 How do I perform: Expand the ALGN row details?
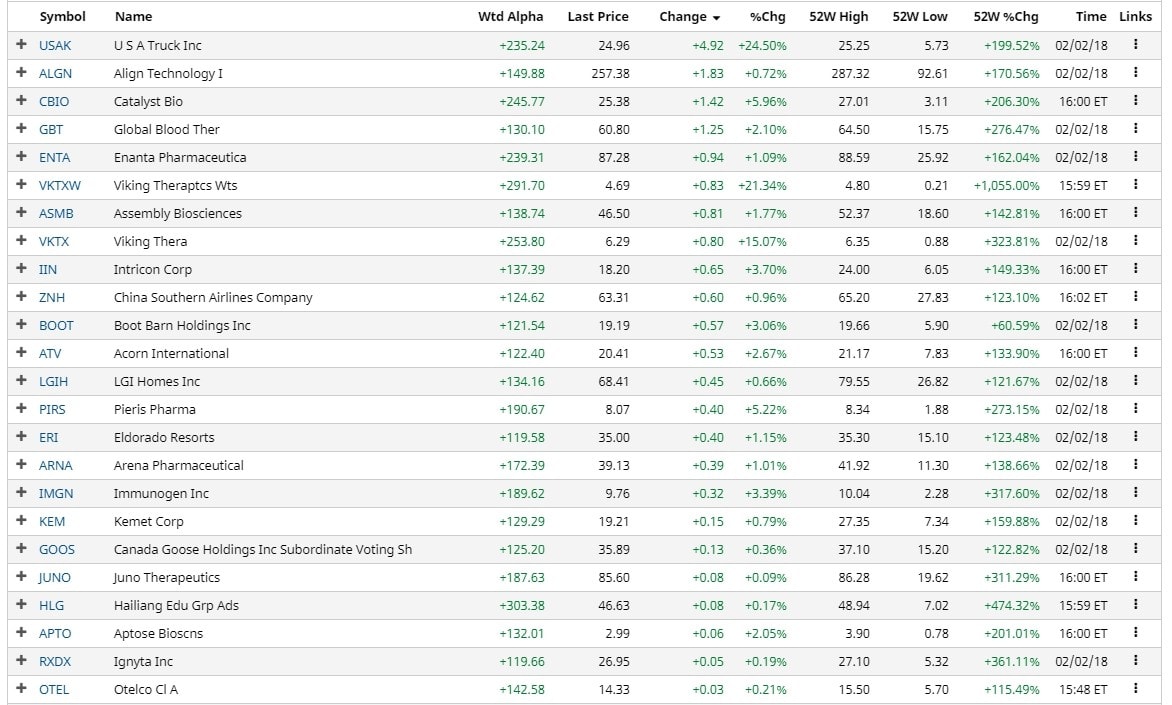[x=21, y=73]
